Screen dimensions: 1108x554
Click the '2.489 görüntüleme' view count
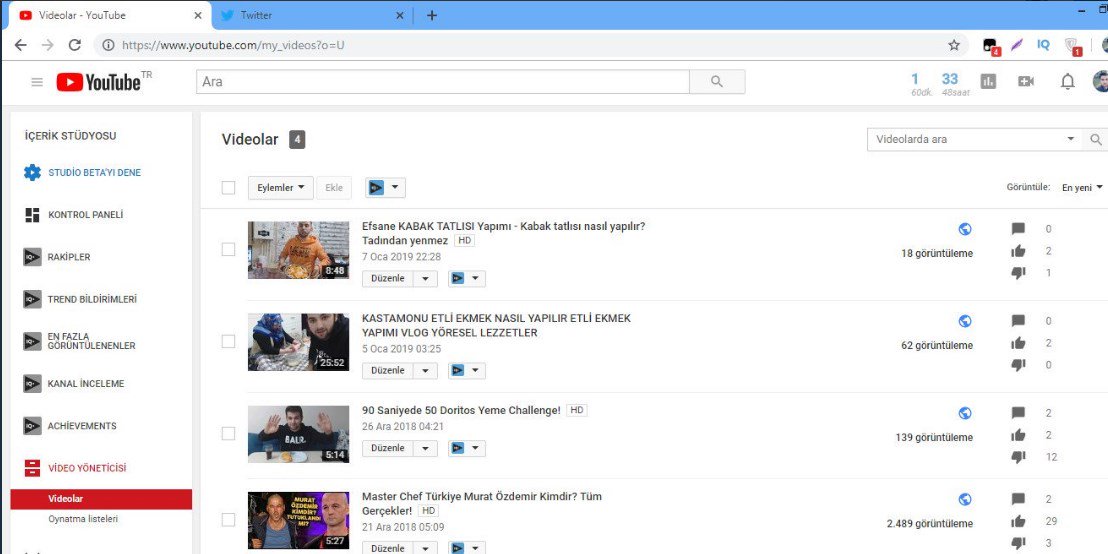930,524
